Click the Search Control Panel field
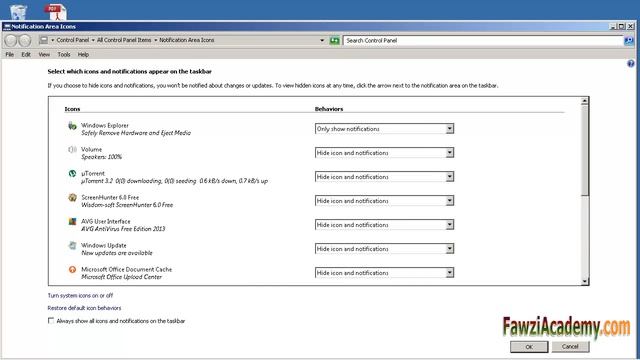This screenshot has height=360, width=640. click(x=483, y=40)
